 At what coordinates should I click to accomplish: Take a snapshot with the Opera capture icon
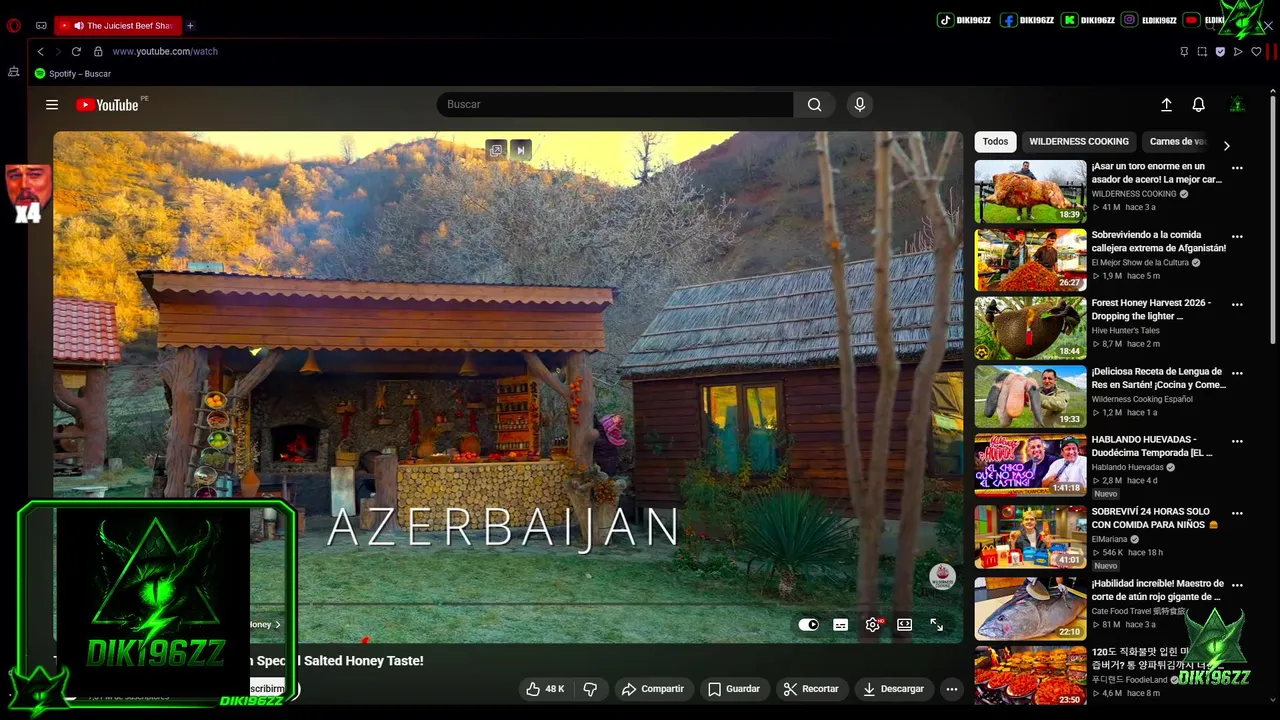[x=1202, y=51]
